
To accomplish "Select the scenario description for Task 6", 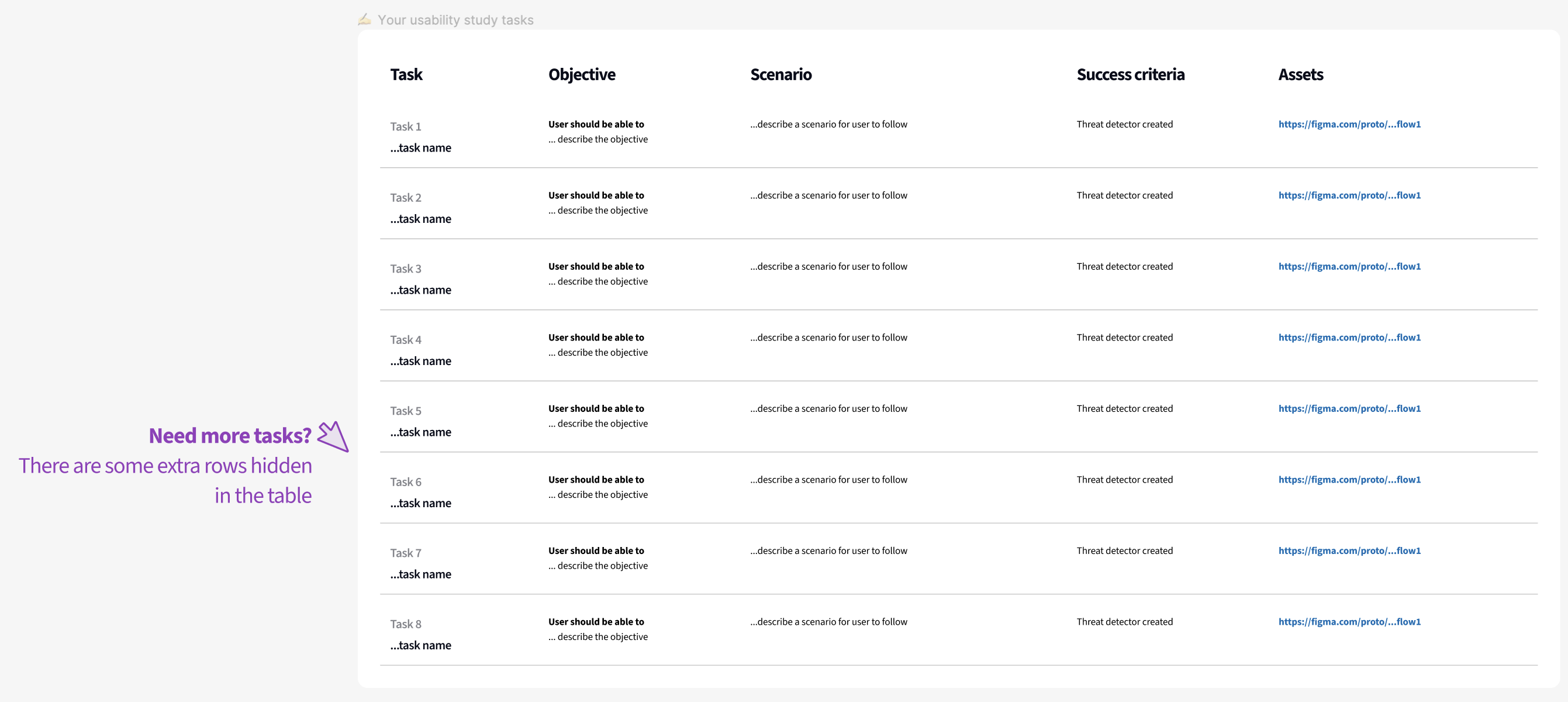I will (828, 480).
